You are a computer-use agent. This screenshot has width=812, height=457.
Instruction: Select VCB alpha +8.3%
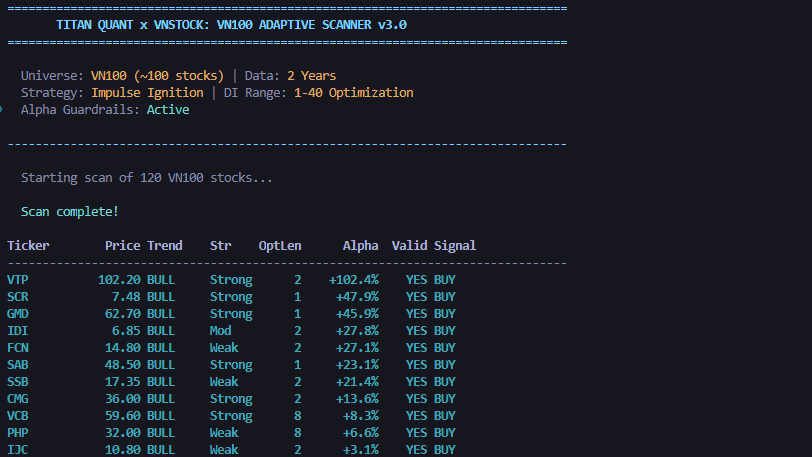pyautogui.click(x=361, y=416)
